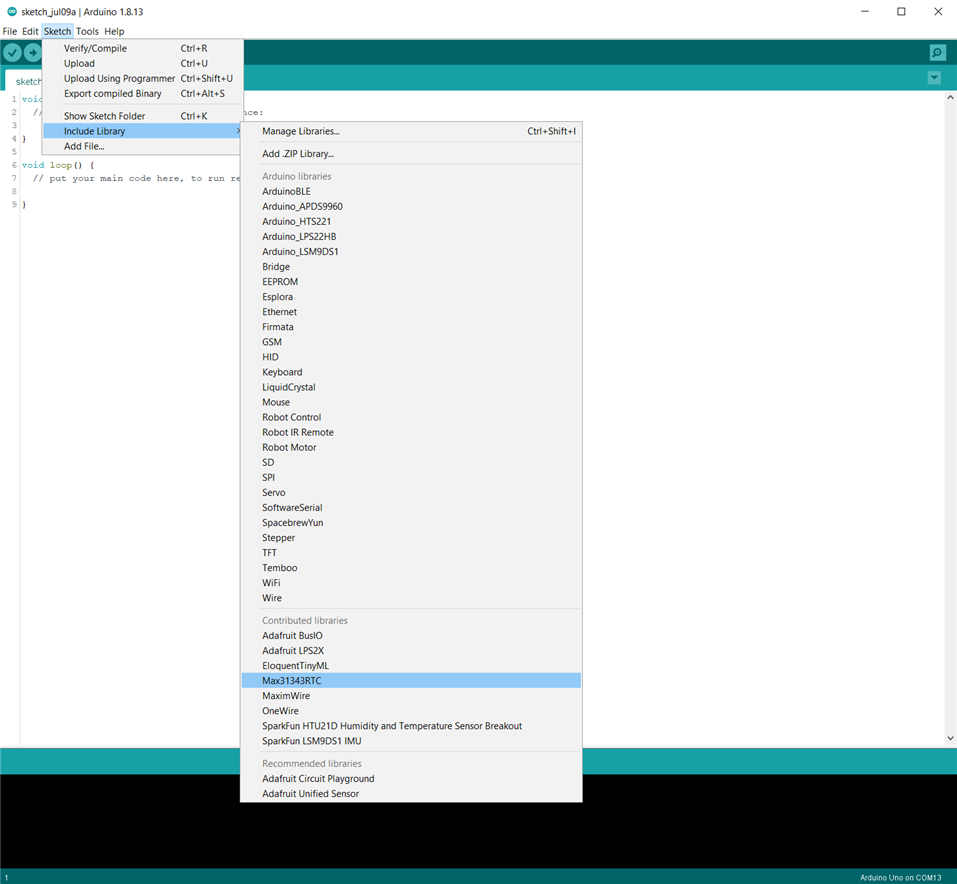Include the HID library
This screenshot has width=957, height=884.
(x=411, y=357)
